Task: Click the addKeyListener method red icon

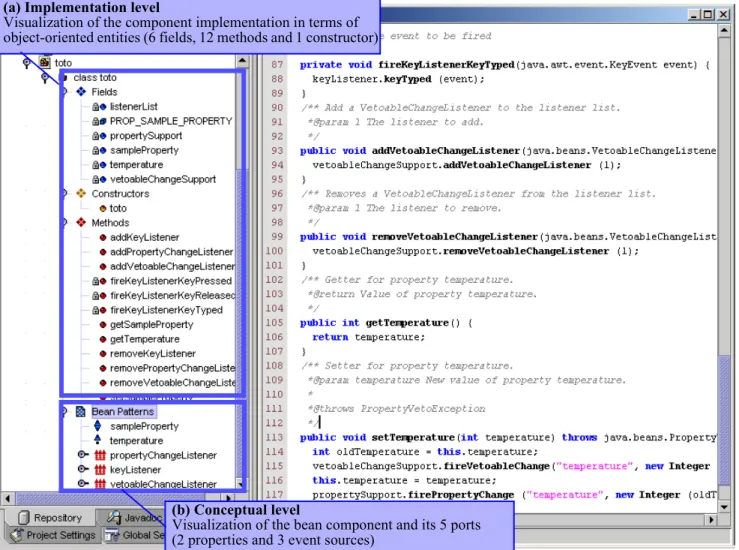Action: tap(103, 238)
